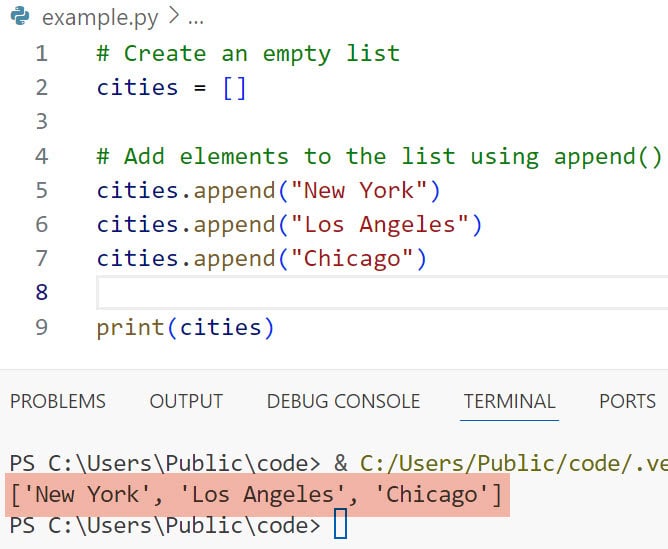Click line number 9 in gutter
Image resolution: width=668 pixels, height=549 pixels.
[41, 327]
